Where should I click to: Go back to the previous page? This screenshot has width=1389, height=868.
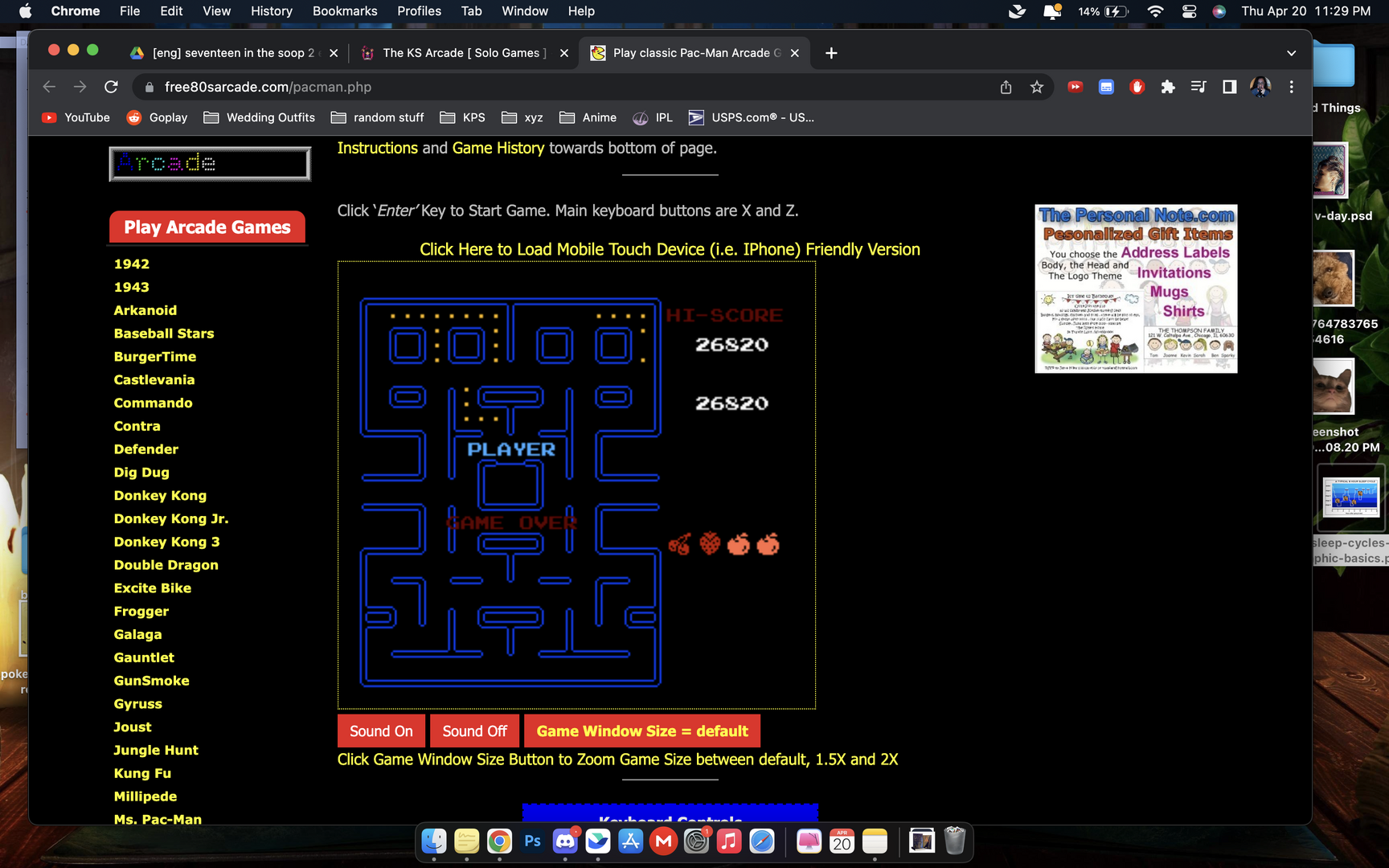pos(49,87)
